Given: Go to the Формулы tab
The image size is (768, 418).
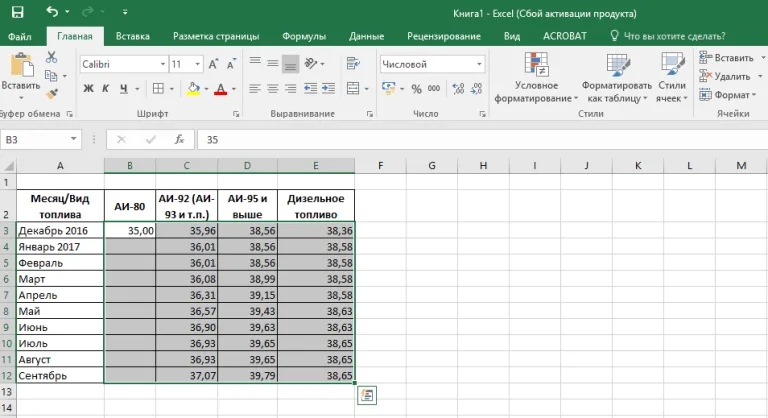Looking at the screenshot, I should pyautogui.click(x=304, y=36).
